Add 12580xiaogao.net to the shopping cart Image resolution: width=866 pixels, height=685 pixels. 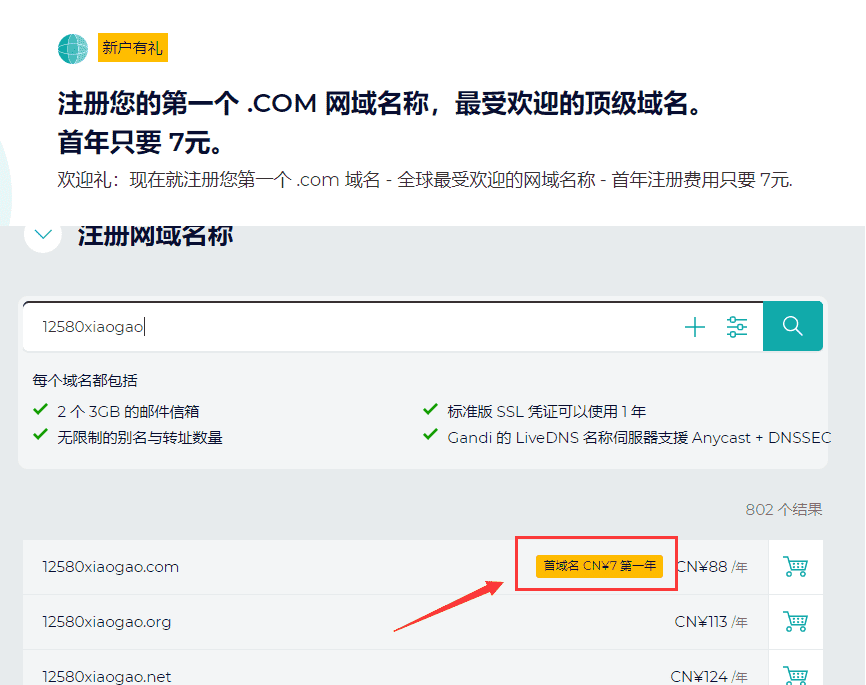(795, 675)
